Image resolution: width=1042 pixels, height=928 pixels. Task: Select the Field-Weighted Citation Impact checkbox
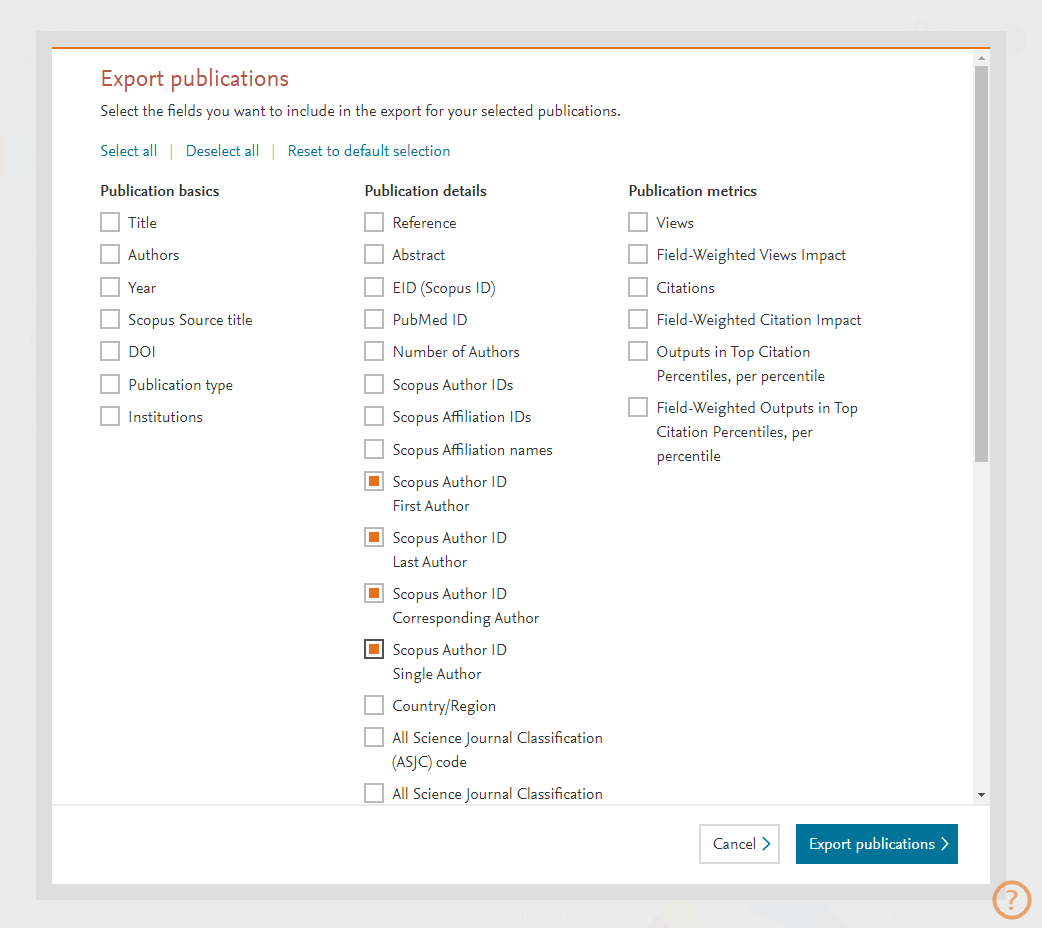tap(638, 319)
